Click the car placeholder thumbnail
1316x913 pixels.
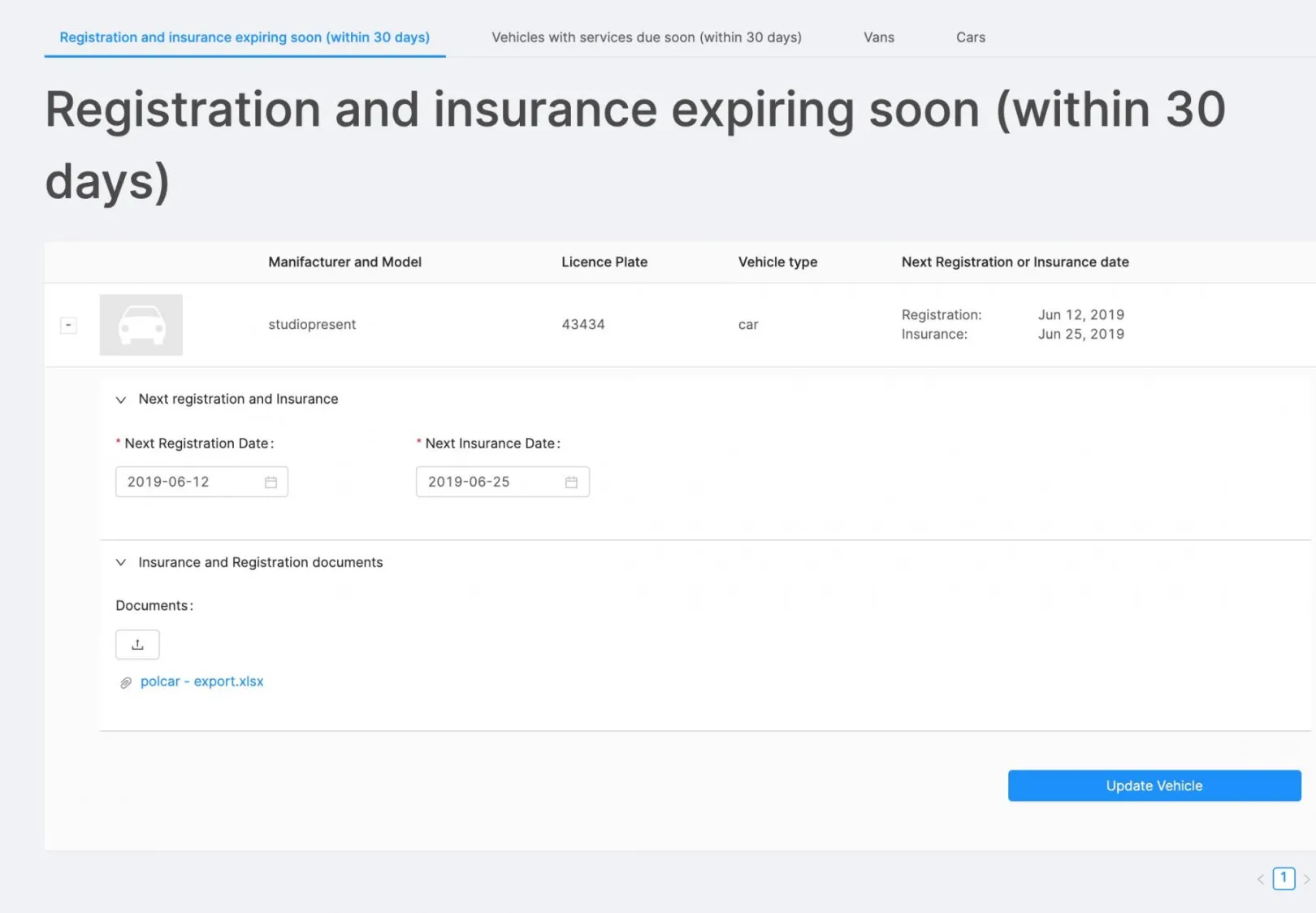coord(141,325)
